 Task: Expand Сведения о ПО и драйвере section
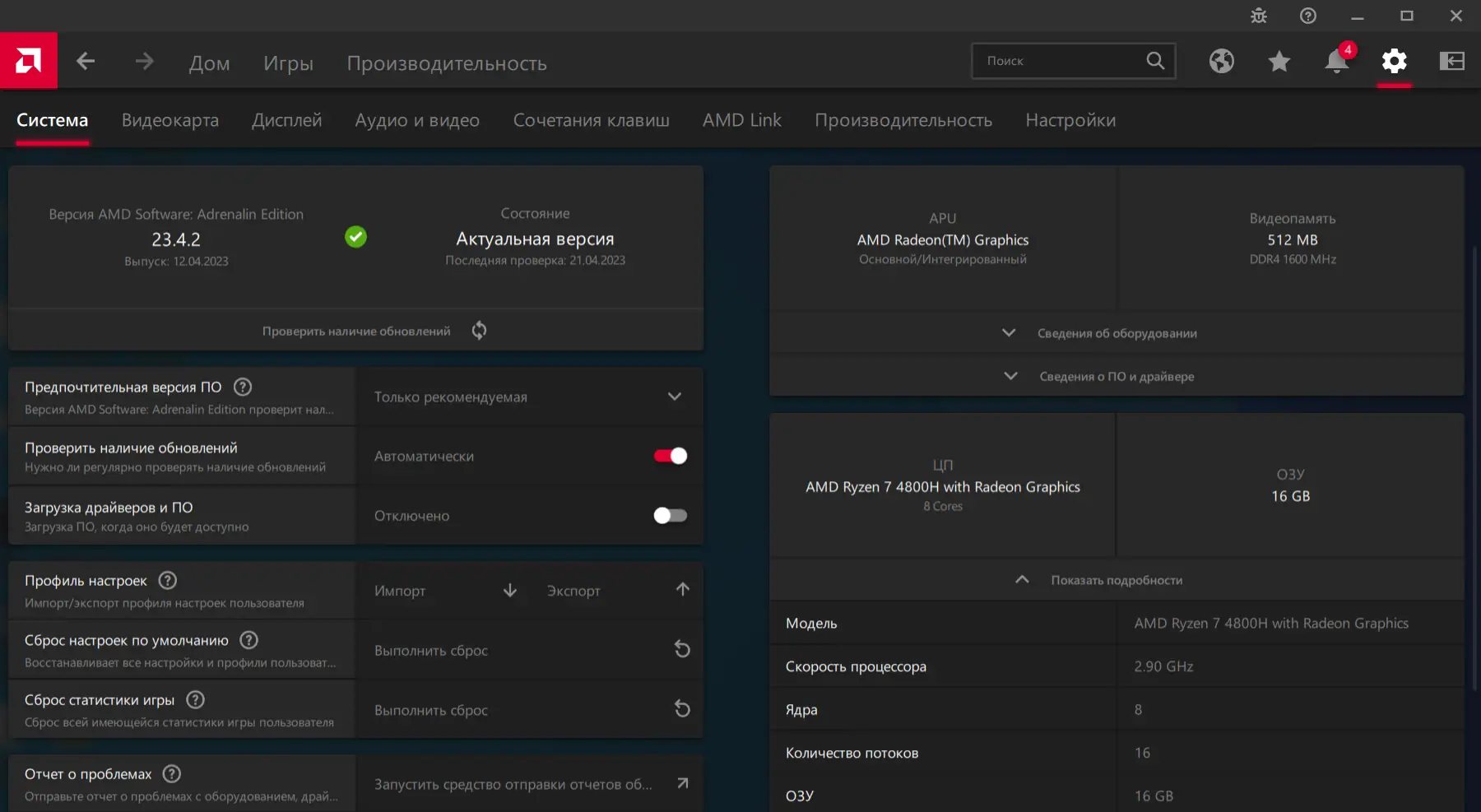point(1117,376)
